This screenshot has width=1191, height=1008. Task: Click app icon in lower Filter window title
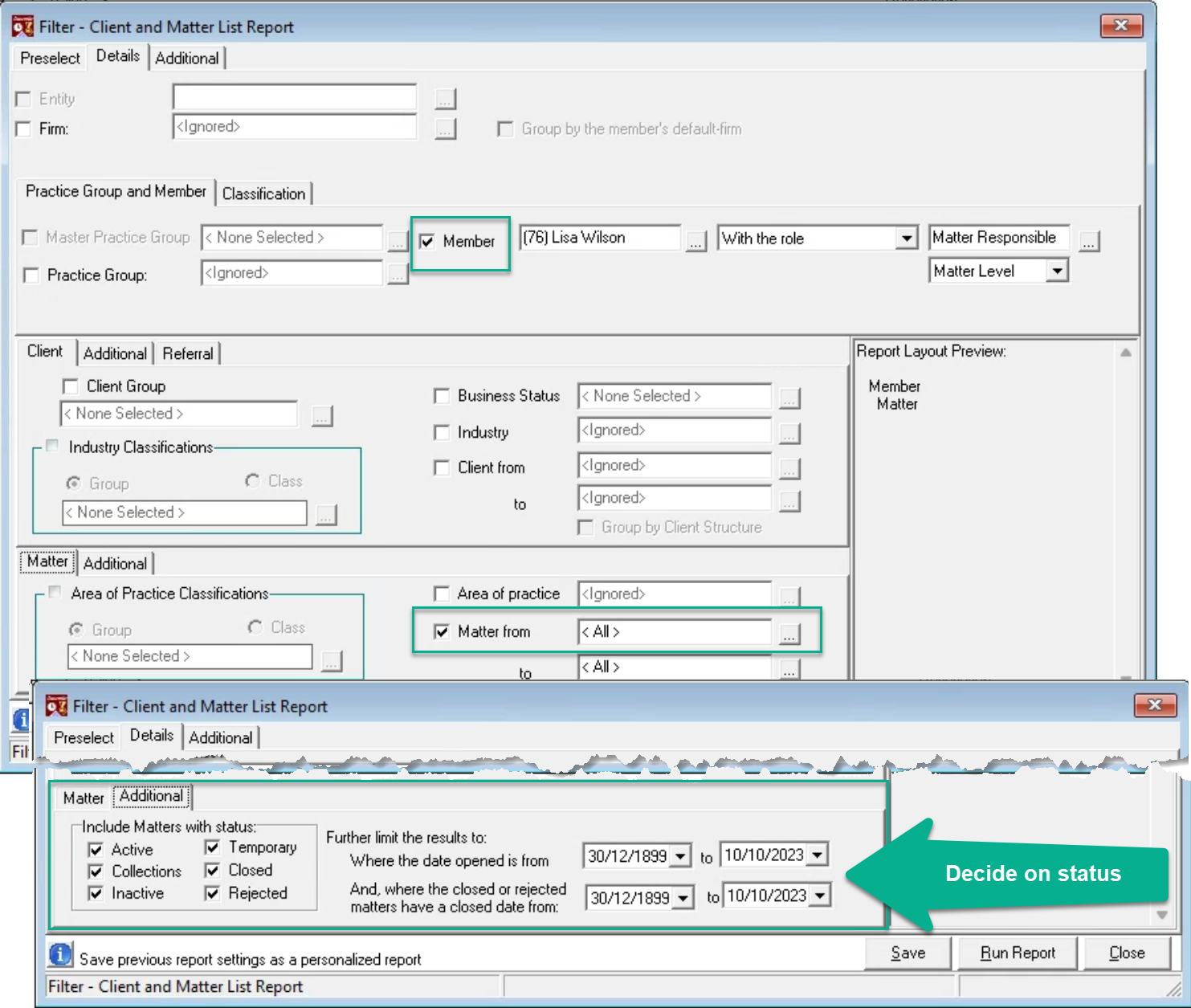56,706
